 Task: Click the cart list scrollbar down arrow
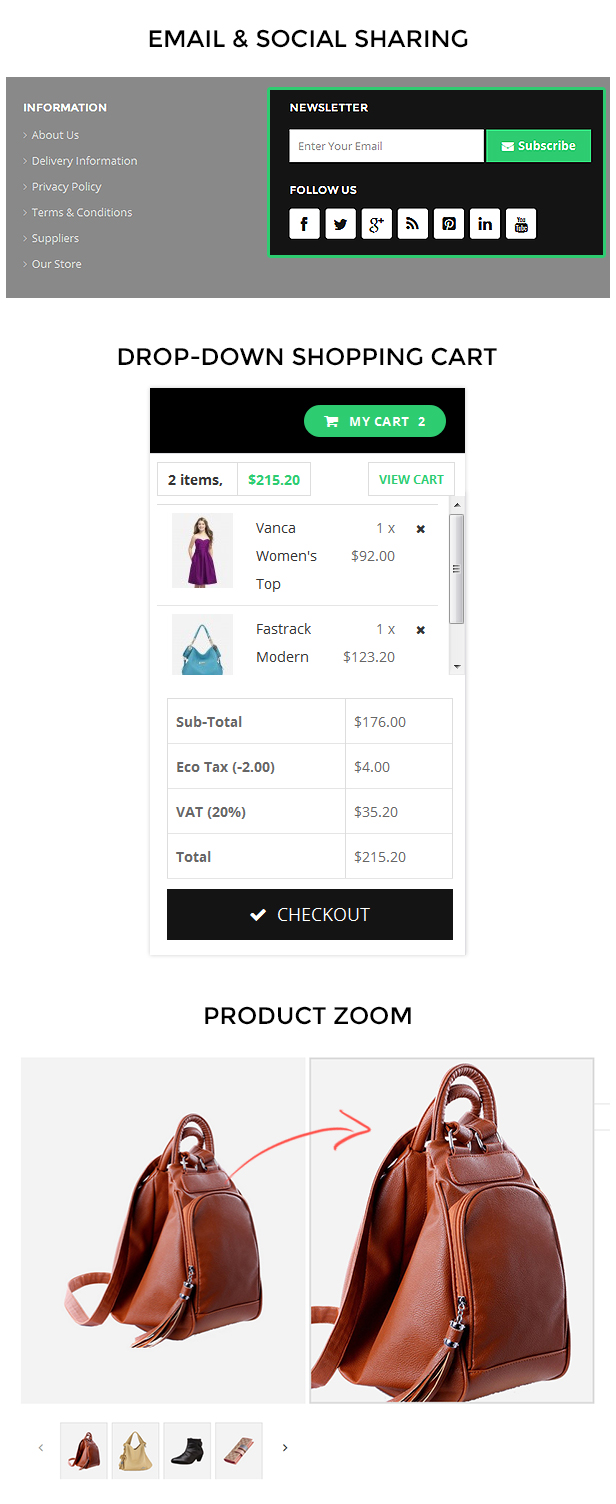pyautogui.click(x=457, y=666)
